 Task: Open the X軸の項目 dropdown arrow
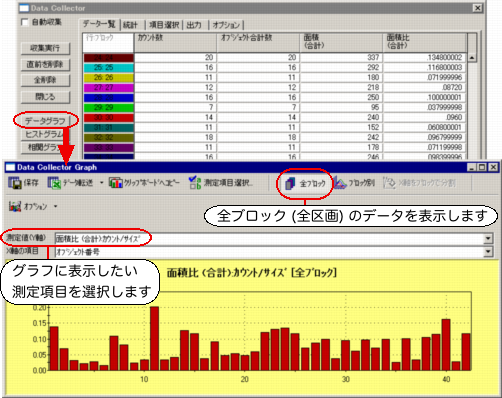pos(488,252)
